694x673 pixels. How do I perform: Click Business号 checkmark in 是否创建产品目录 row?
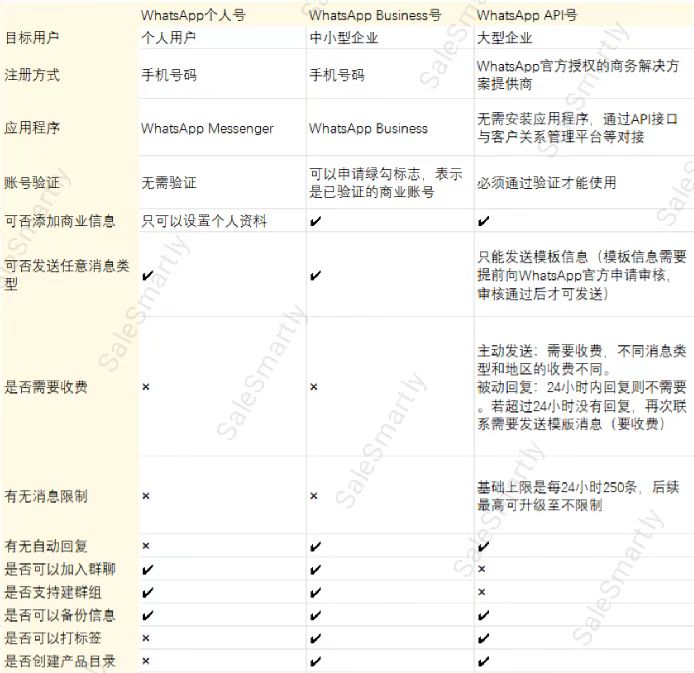click(x=316, y=661)
